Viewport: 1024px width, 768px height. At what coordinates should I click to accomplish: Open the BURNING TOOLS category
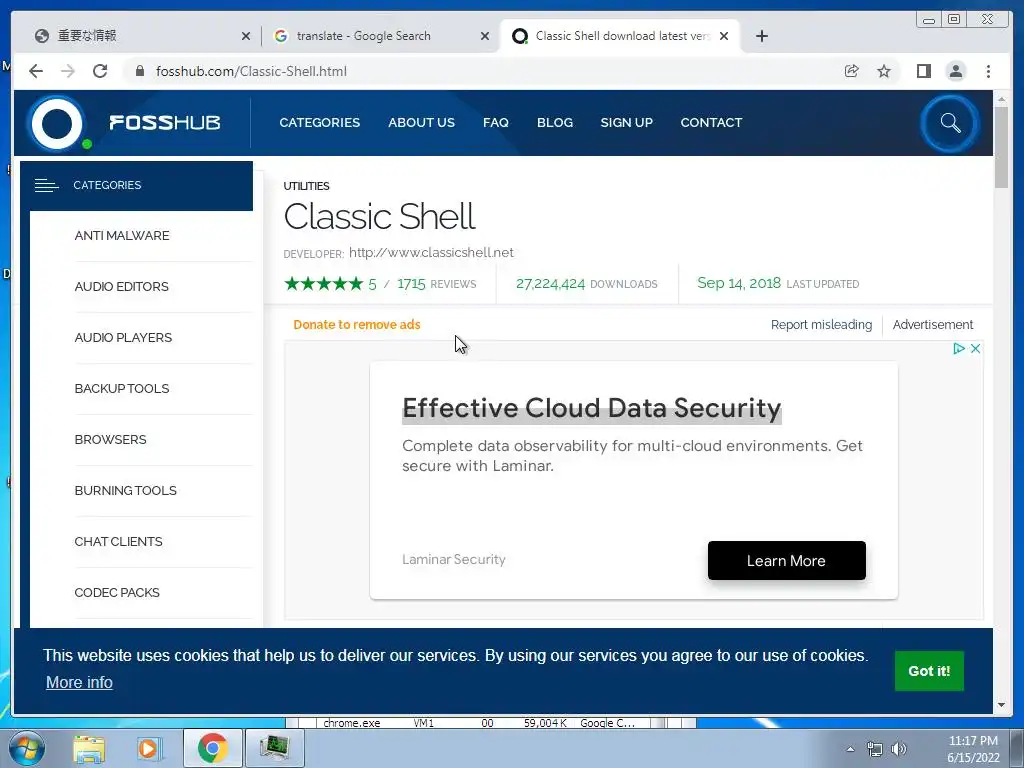click(125, 490)
